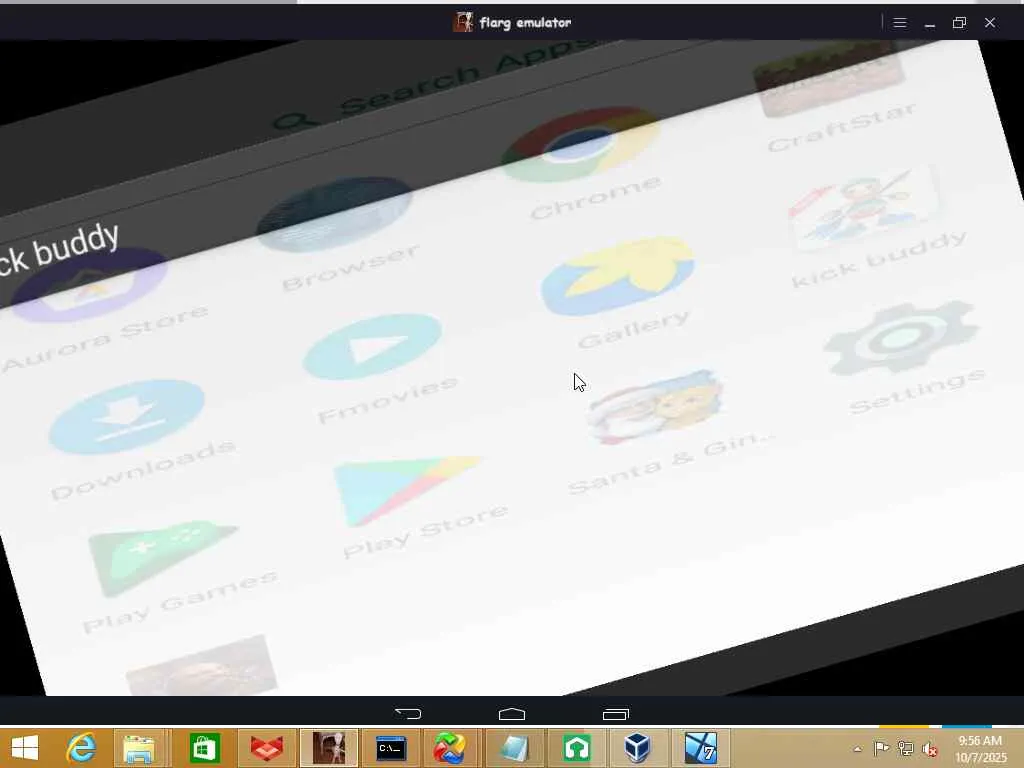This screenshot has width=1024, height=768.
Task: Open File Explorer from the taskbar
Action: click(x=139, y=748)
